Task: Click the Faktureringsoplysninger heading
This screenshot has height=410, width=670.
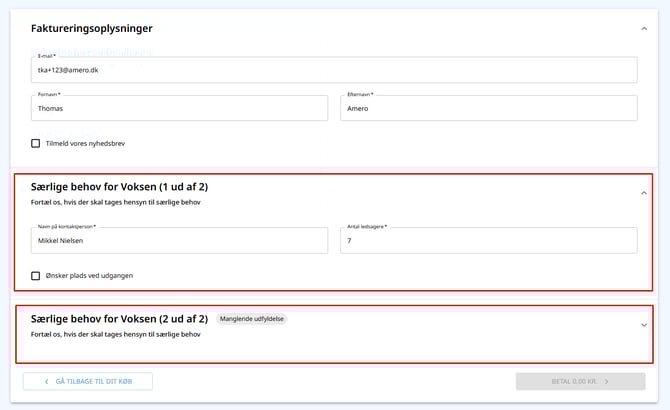Action: (x=92, y=29)
